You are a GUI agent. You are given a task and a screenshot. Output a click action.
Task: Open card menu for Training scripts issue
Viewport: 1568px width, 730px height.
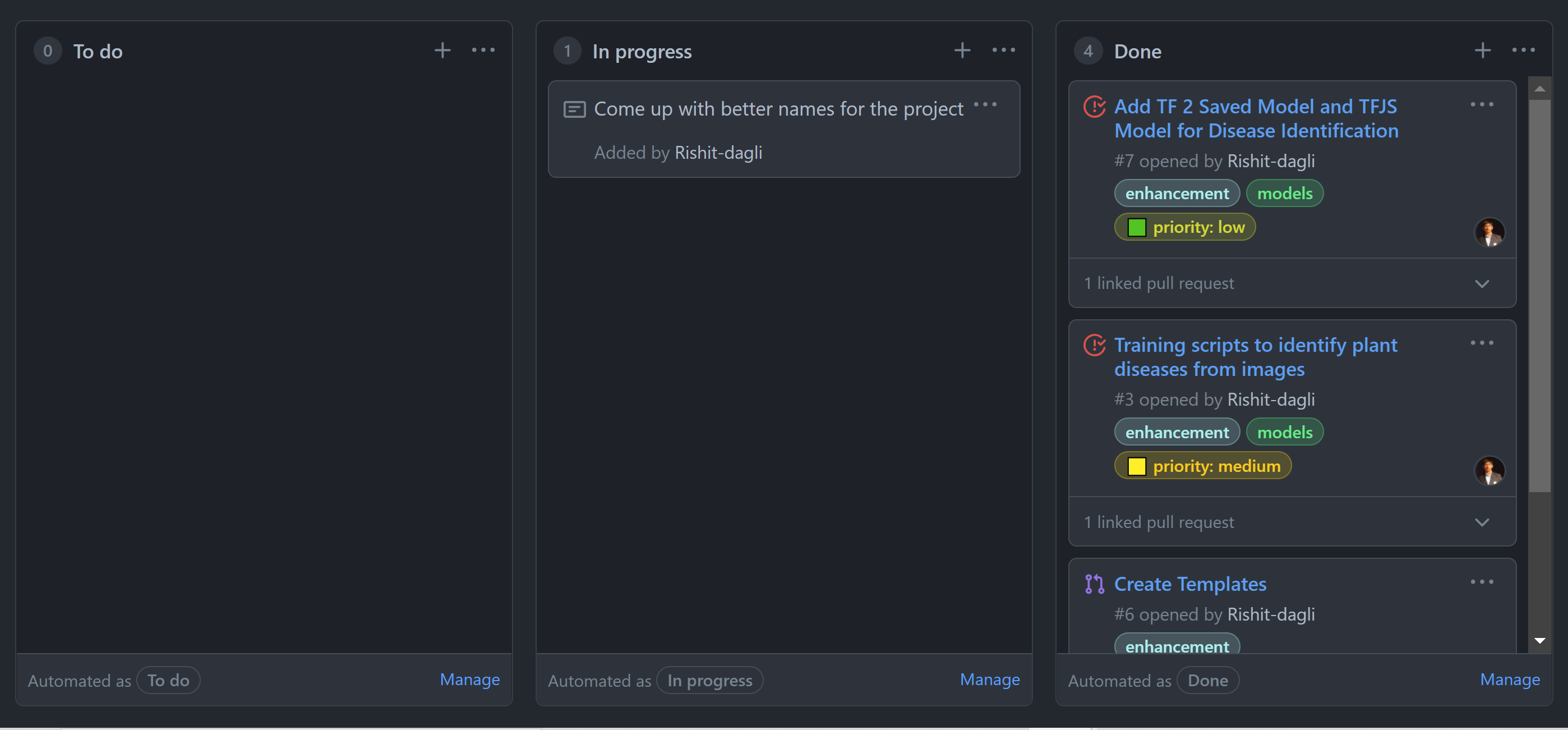click(1482, 343)
